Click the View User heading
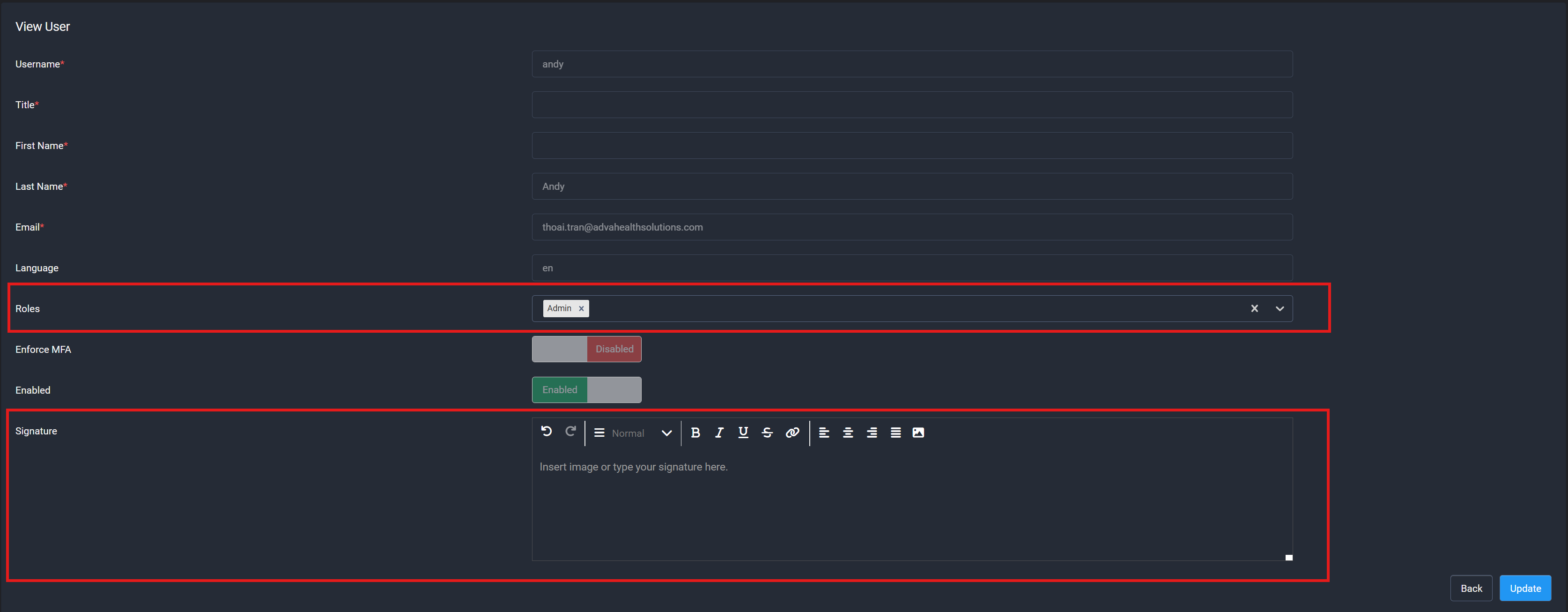This screenshot has height=612, width=1568. pos(43,27)
